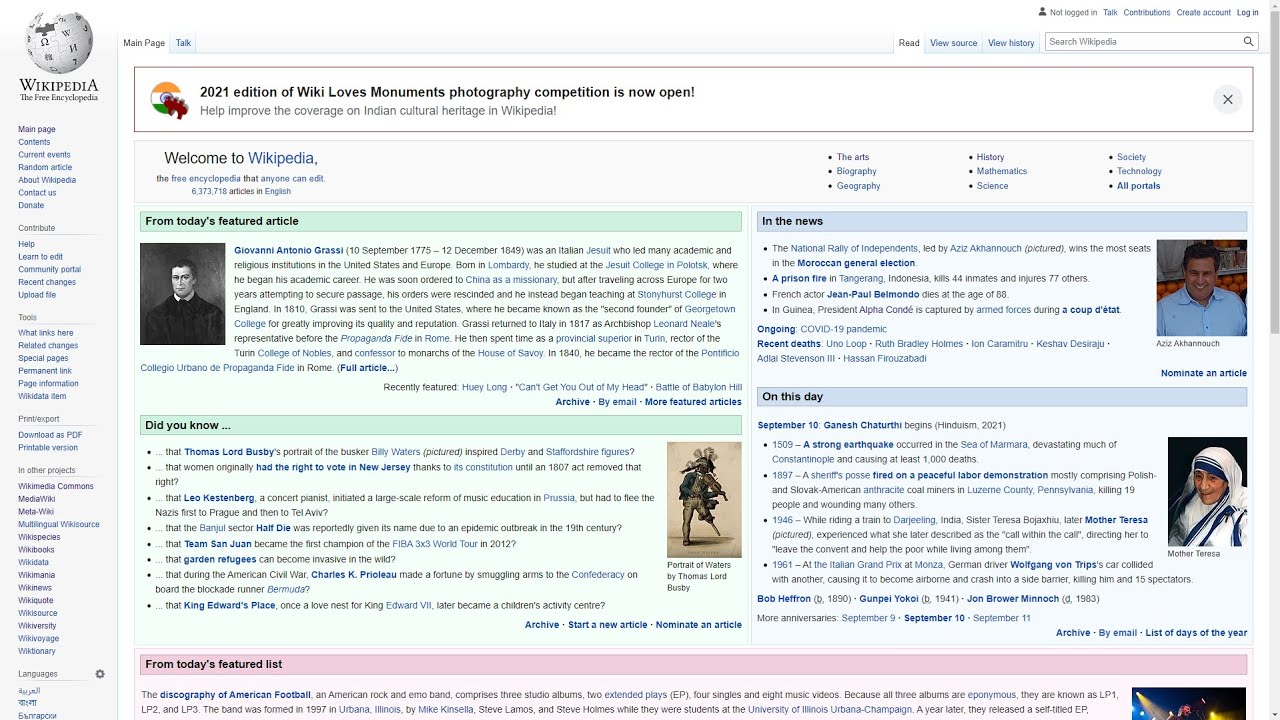Open Recent changes in sidebar
This screenshot has width=1280, height=720.
point(47,282)
